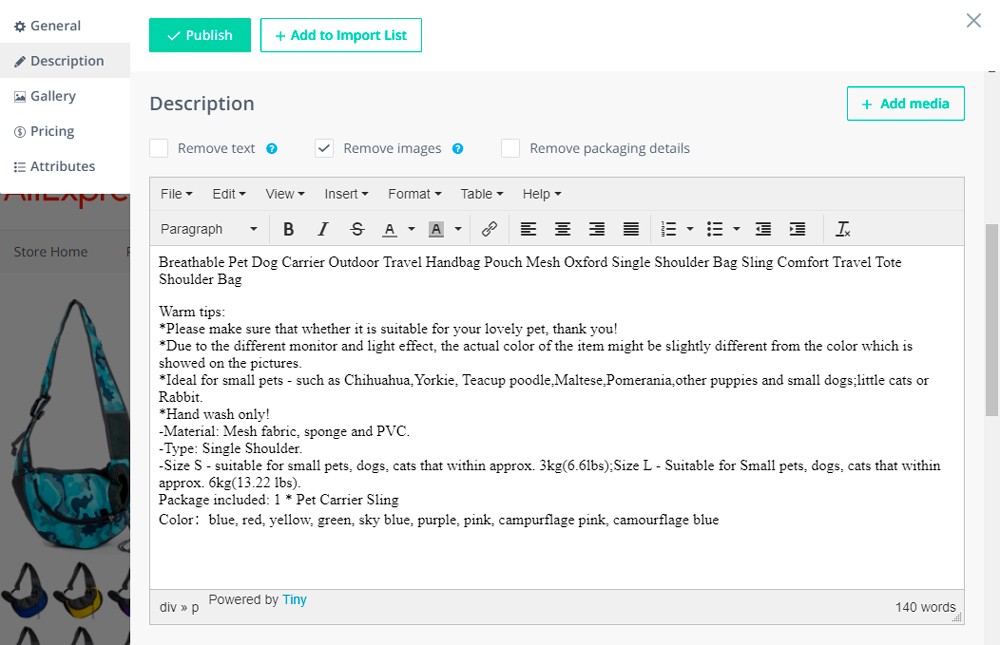Click the '*Hand wash only!' line
This screenshot has height=645, width=1000.
click(214, 415)
